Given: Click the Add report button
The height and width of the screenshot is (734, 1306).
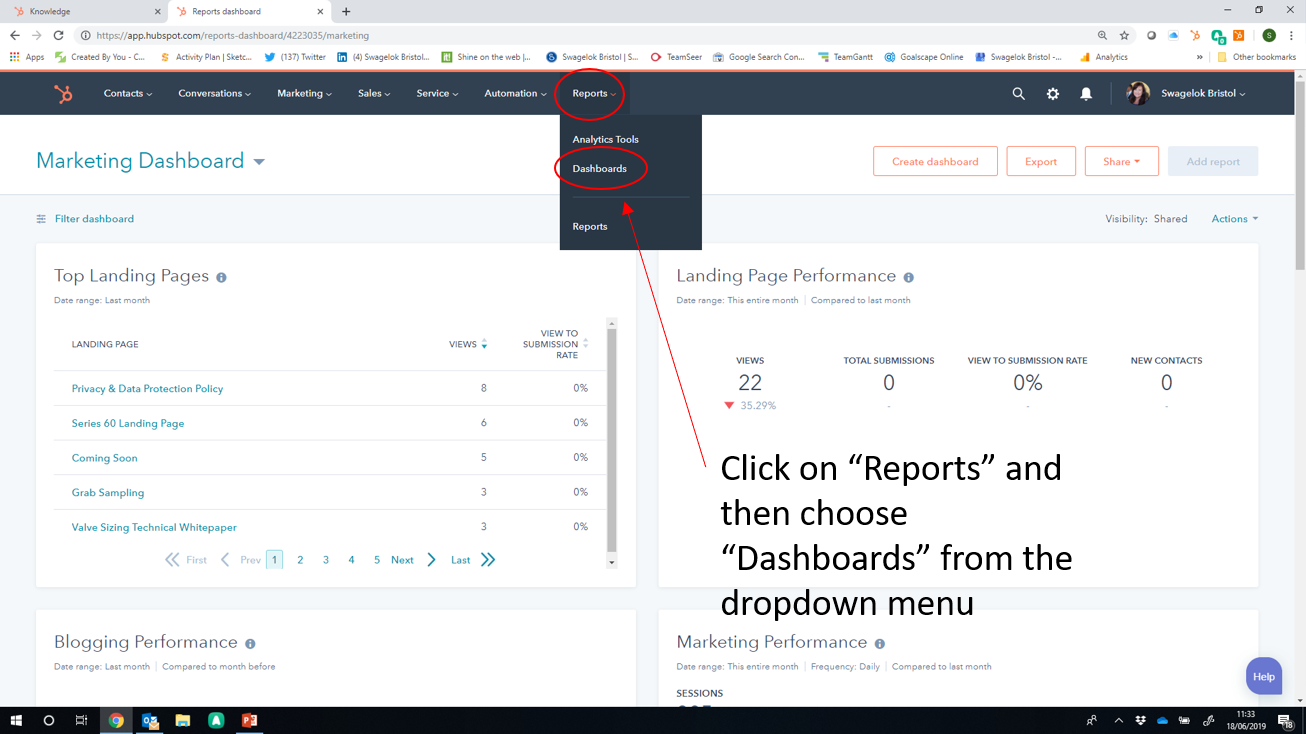Looking at the screenshot, I should pos(1213,162).
